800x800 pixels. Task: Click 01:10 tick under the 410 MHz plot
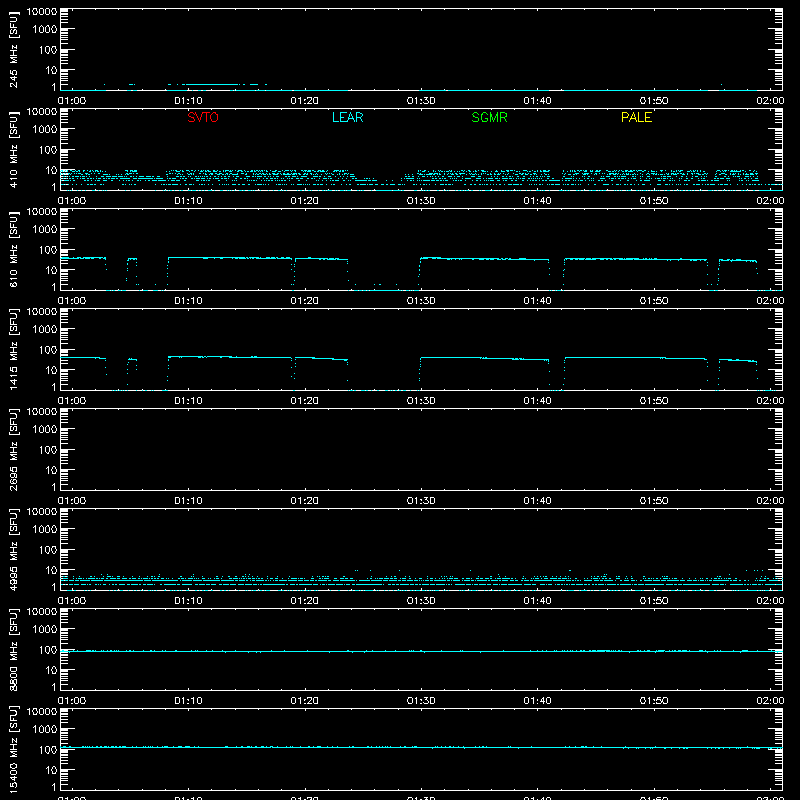188,201
